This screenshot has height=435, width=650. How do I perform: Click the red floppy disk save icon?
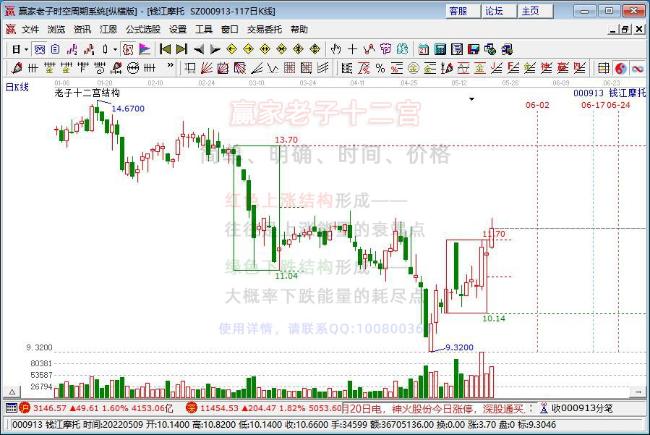coord(473,49)
